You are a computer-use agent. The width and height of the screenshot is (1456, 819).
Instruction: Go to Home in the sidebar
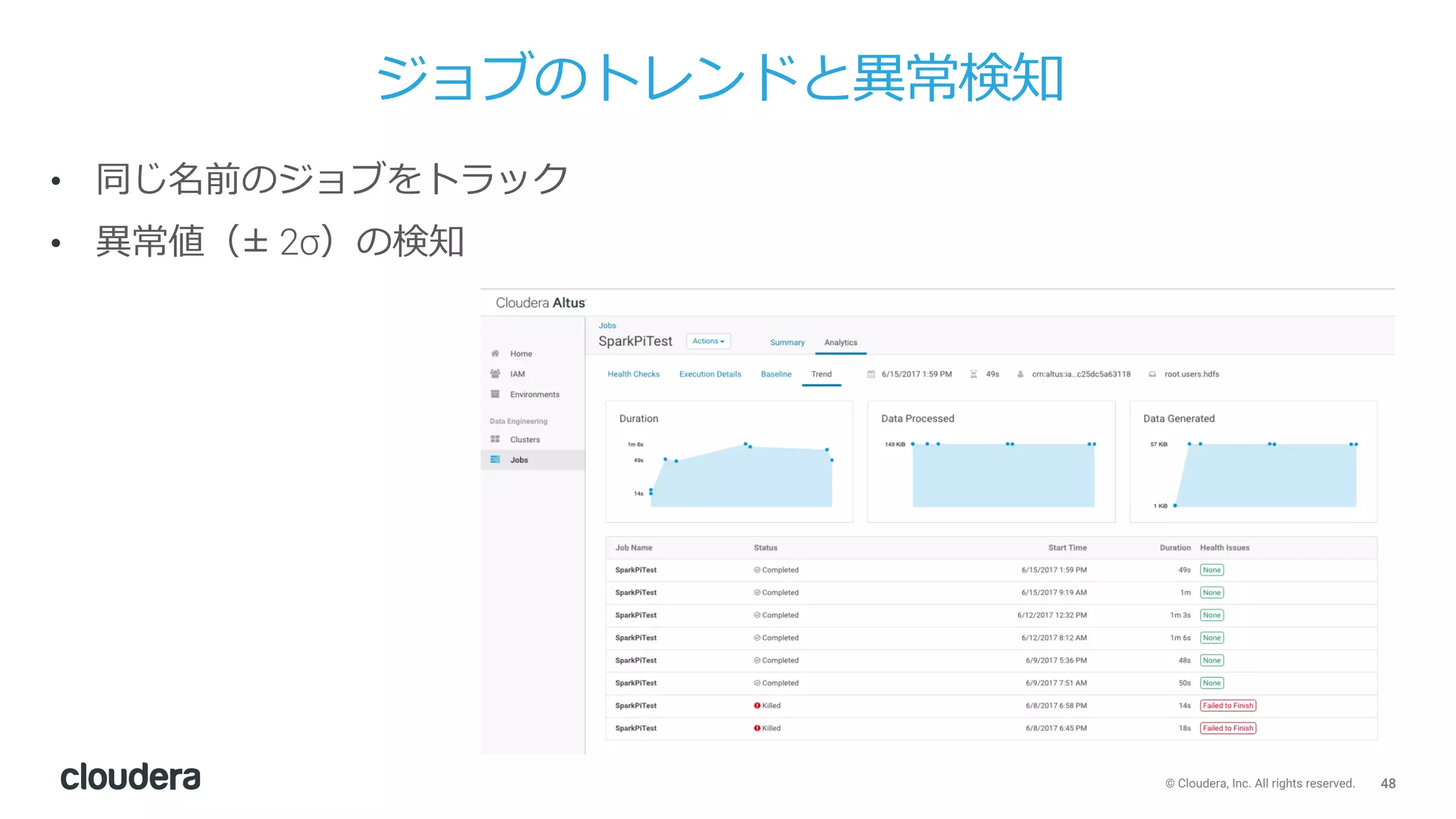pyautogui.click(x=521, y=353)
